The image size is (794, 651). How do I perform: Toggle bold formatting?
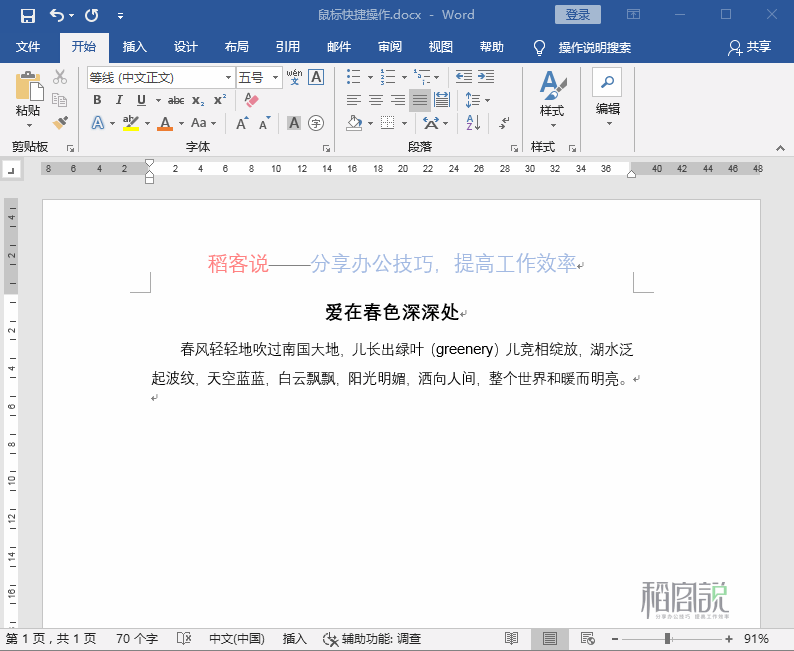coord(97,100)
